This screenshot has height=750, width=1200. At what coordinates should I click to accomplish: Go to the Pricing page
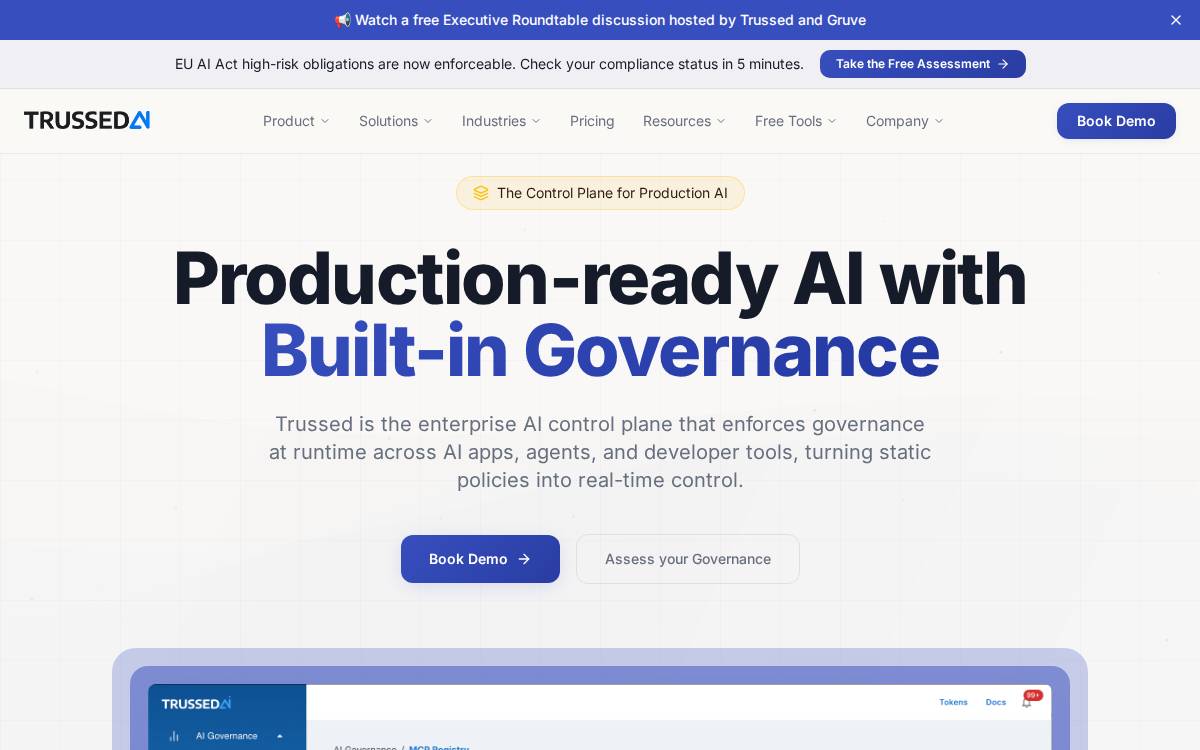tap(592, 121)
